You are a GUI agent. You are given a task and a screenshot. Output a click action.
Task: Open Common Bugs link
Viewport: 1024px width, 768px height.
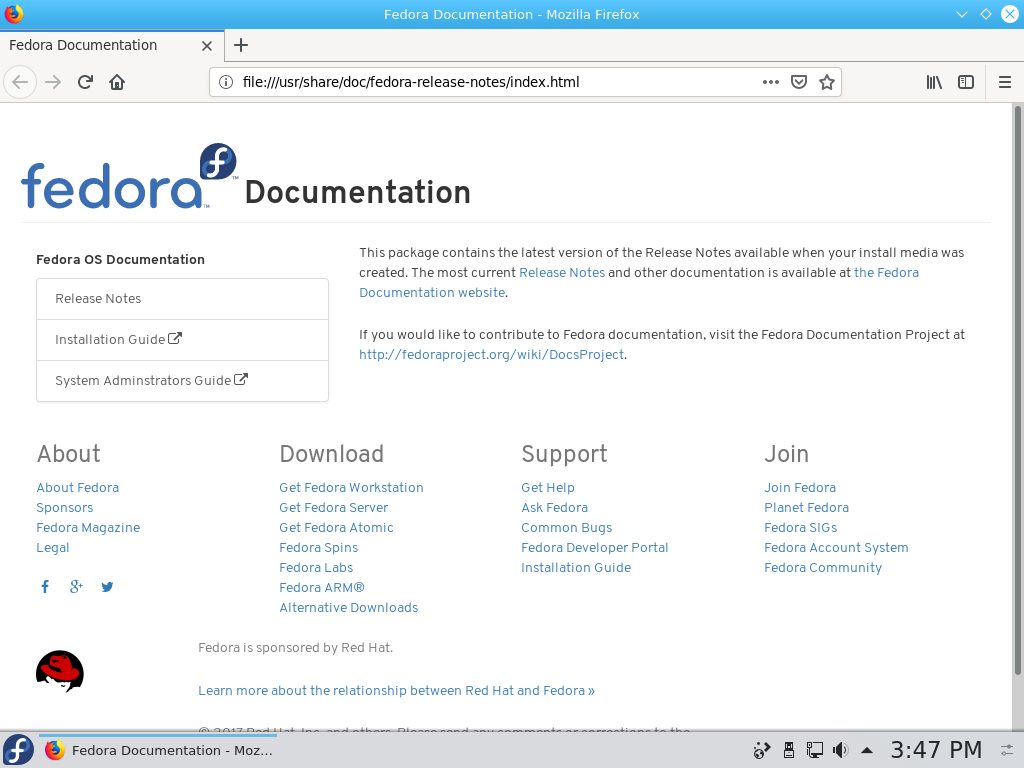pyautogui.click(x=567, y=528)
